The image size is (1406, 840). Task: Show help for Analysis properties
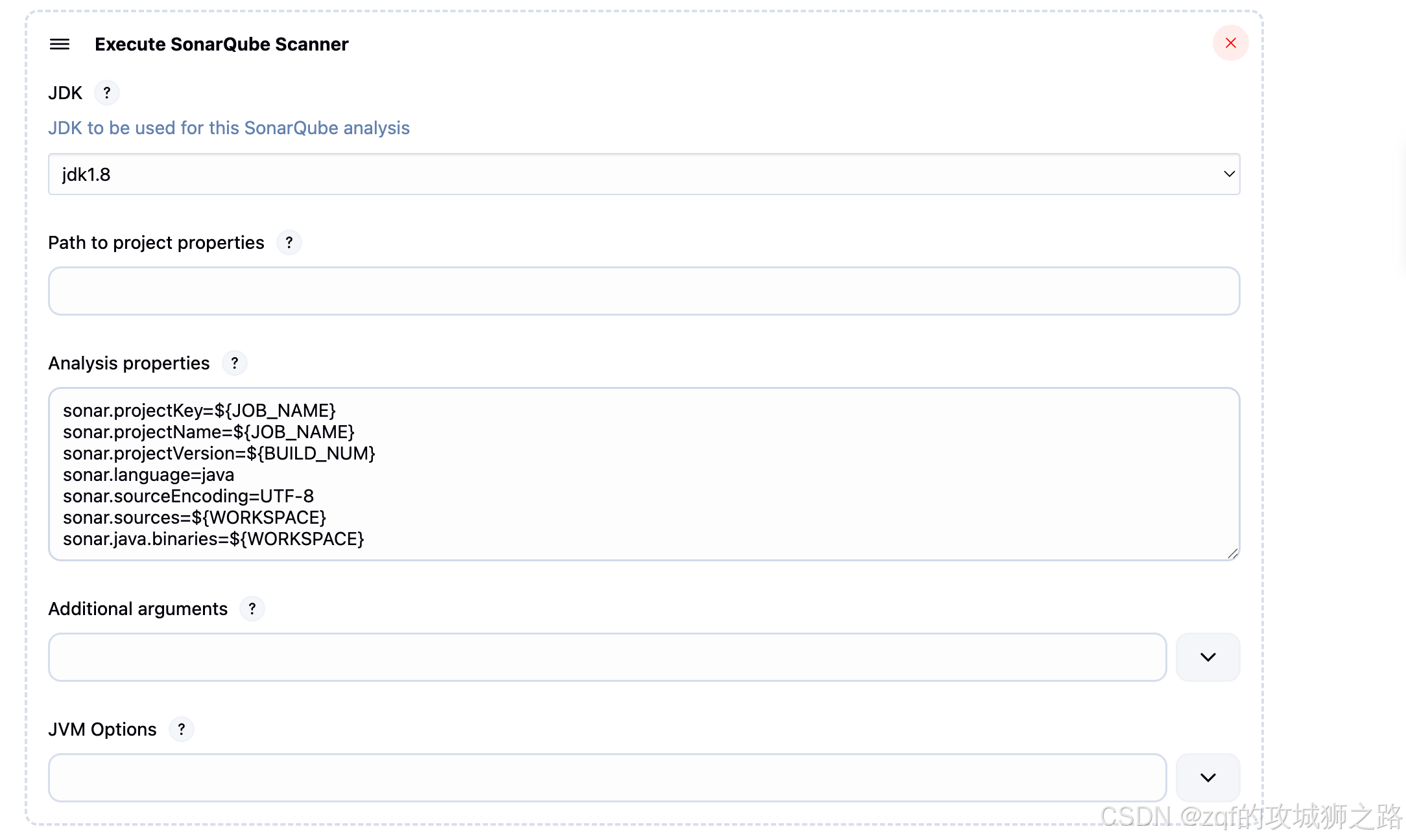(235, 363)
